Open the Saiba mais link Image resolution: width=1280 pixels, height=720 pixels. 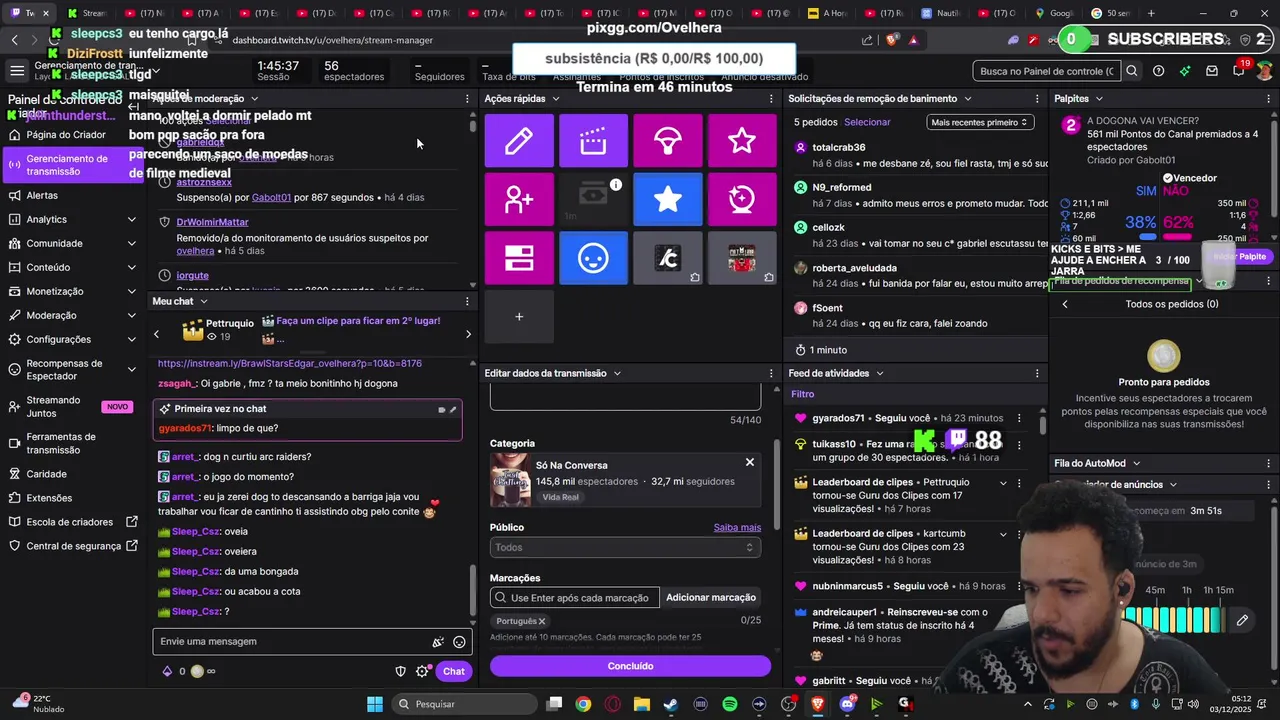click(737, 527)
